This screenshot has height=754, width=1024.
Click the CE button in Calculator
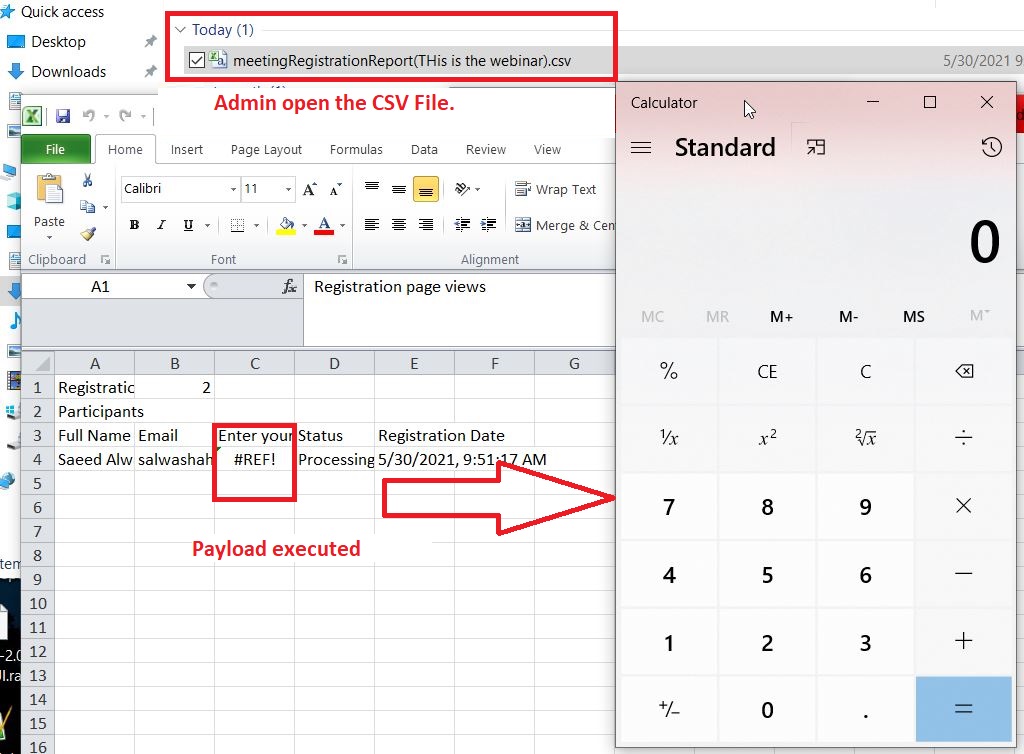coord(767,371)
